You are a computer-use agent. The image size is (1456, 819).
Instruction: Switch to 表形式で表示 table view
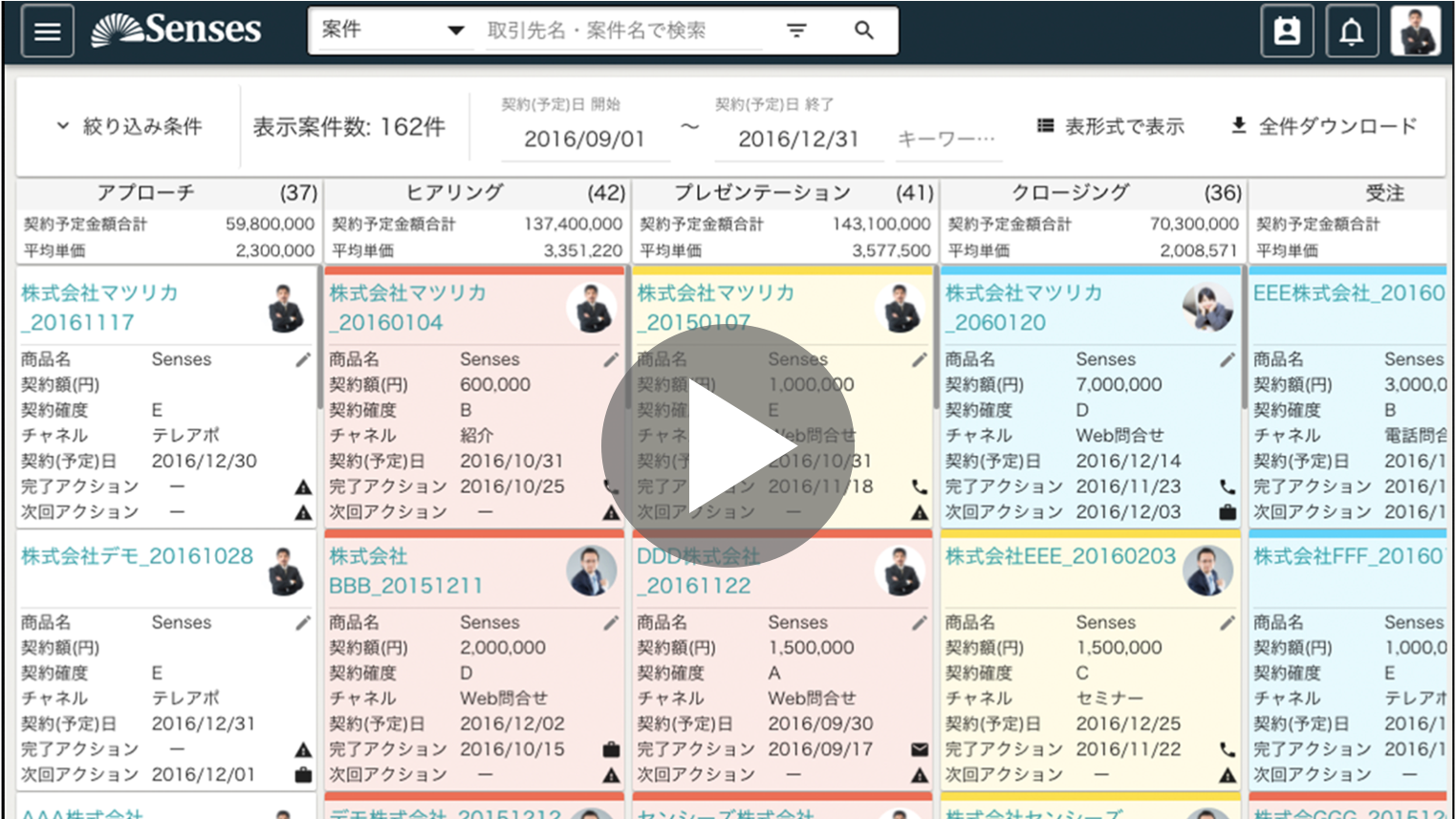[x=1111, y=126]
